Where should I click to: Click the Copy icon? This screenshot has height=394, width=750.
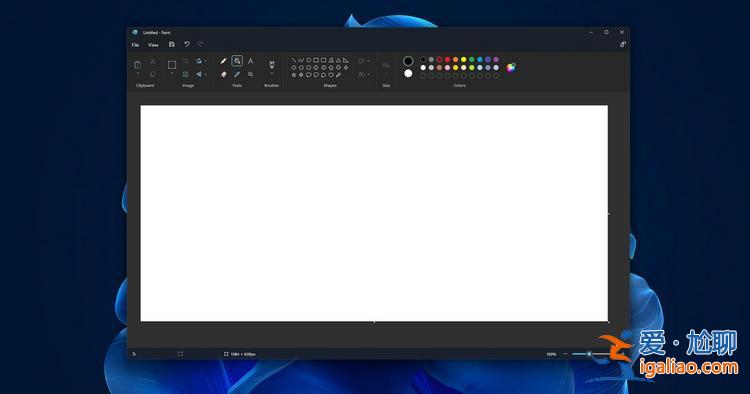tap(153, 74)
